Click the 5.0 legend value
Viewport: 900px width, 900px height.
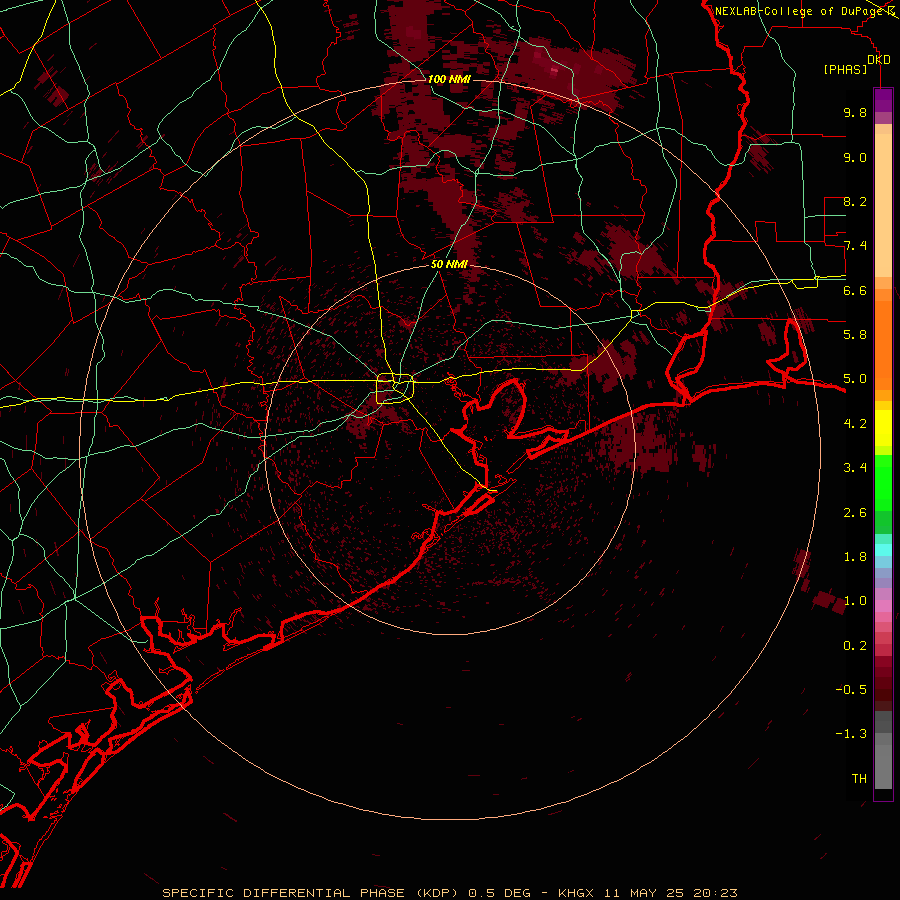855,379
